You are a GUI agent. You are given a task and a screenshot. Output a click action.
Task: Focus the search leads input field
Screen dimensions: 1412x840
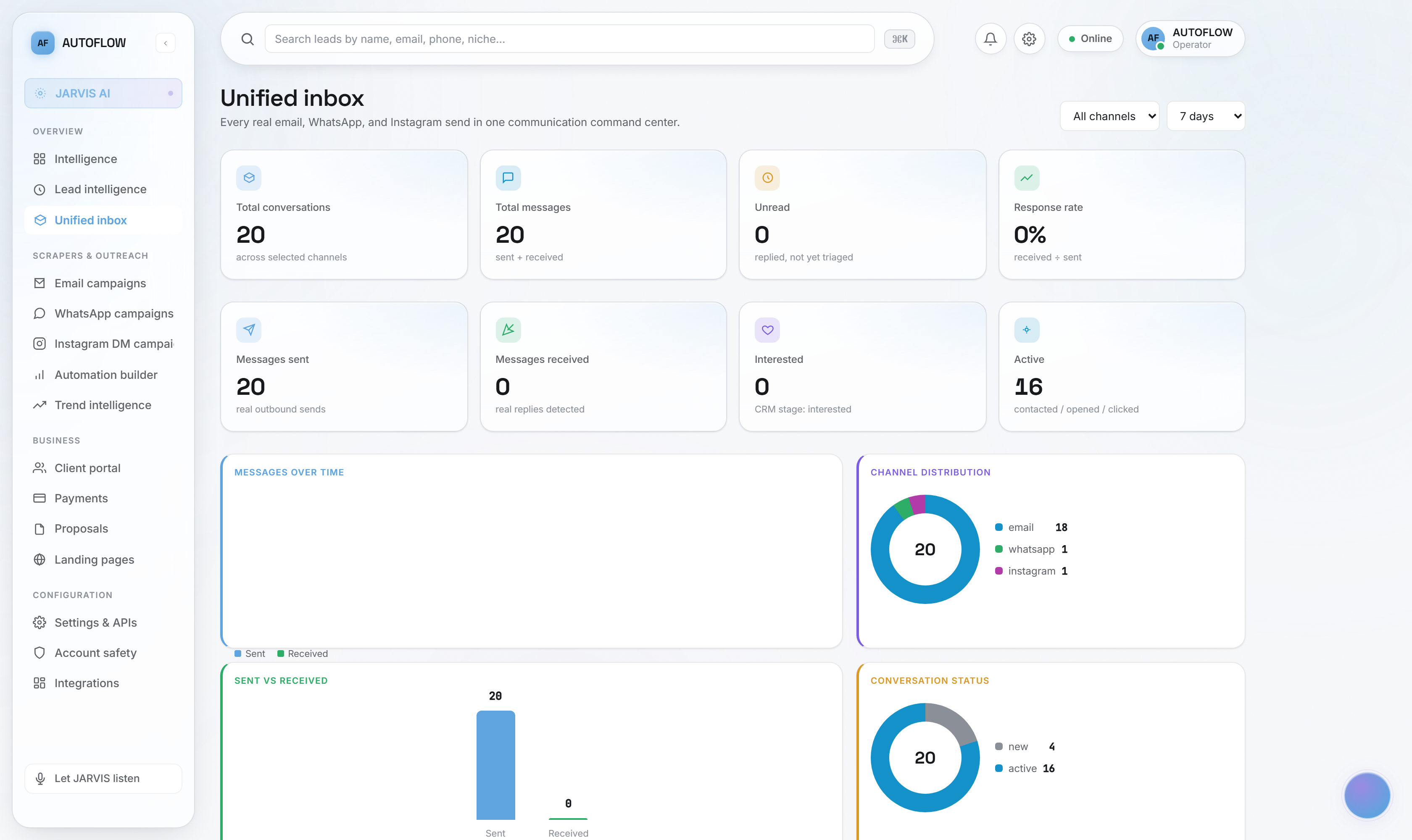coord(569,39)
